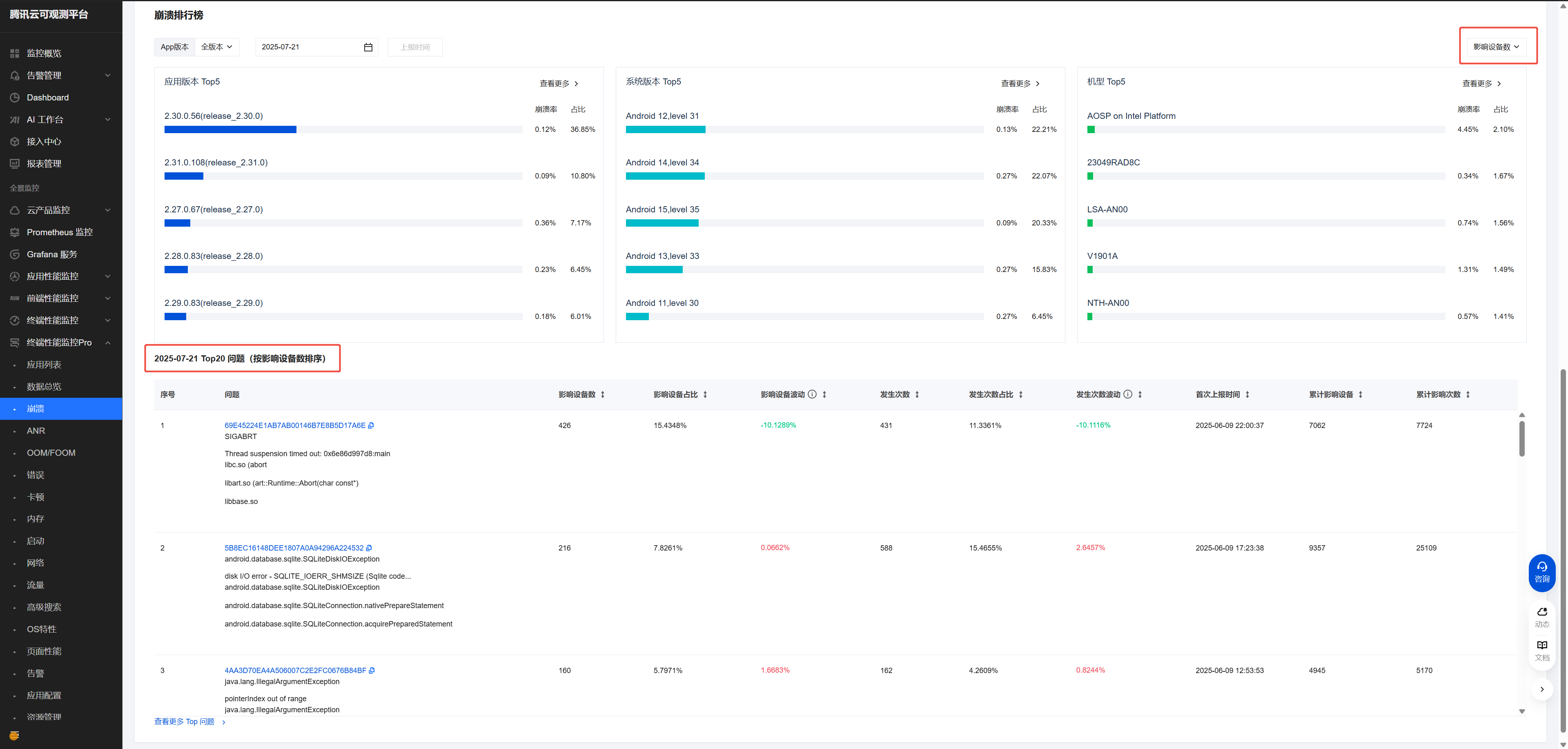Copy the first issue ID 69E45224E1AB7AB00146B7E8B5D17A6E
The image size is (1568, 749).
tap(371, 426)
